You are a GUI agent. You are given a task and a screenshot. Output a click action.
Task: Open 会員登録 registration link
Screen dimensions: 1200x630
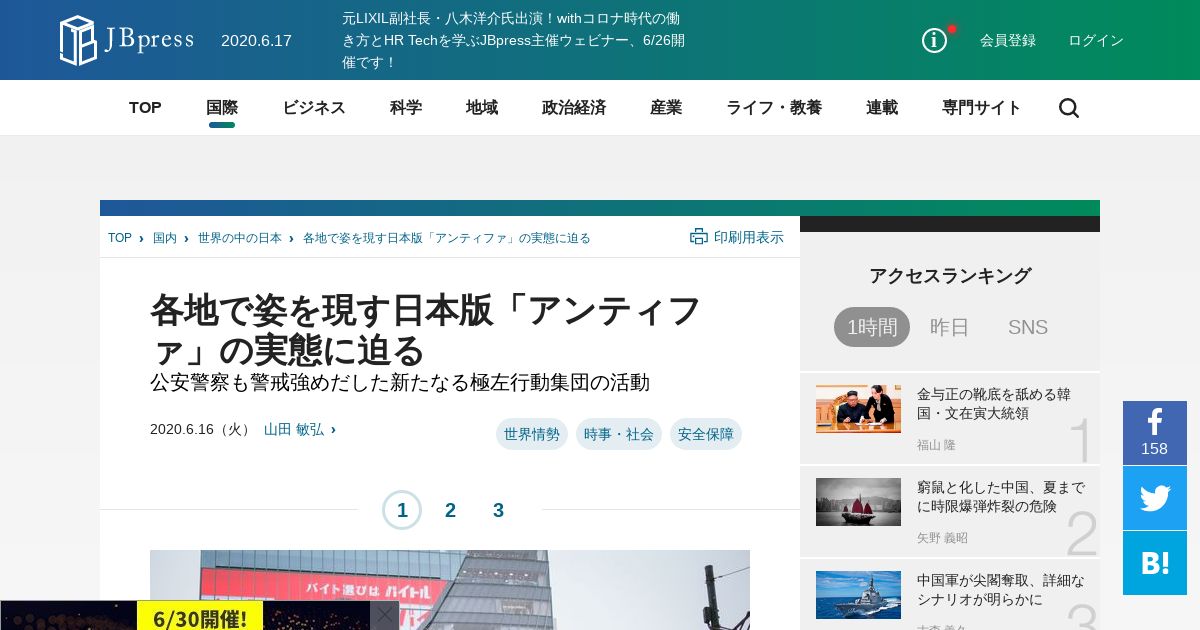1008,40
